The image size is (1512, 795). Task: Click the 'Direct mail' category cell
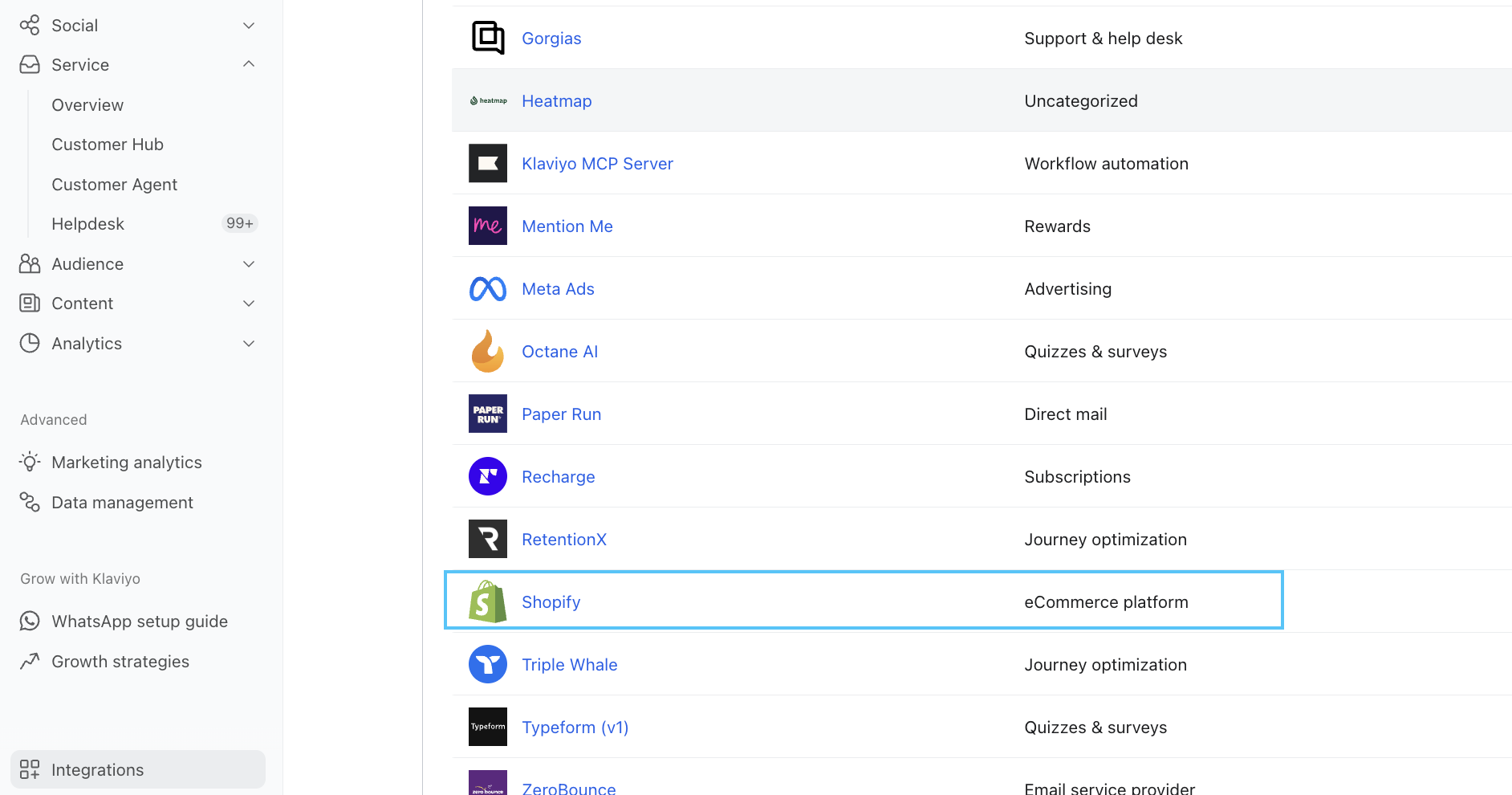[x=1065, y=414]
